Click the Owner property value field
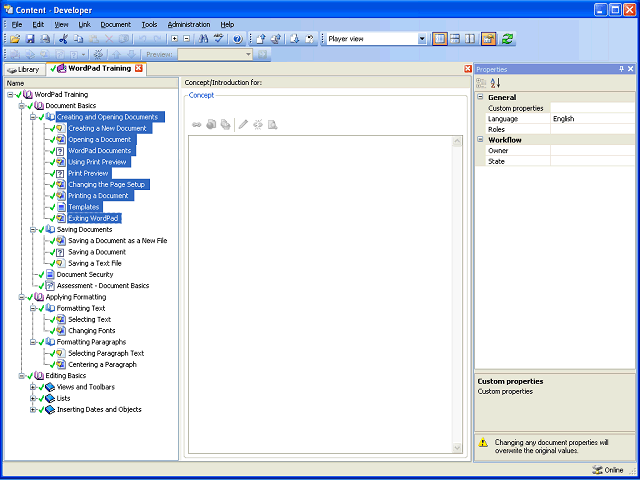The height and width of the screenshot is (480, 640). [593, 151]
